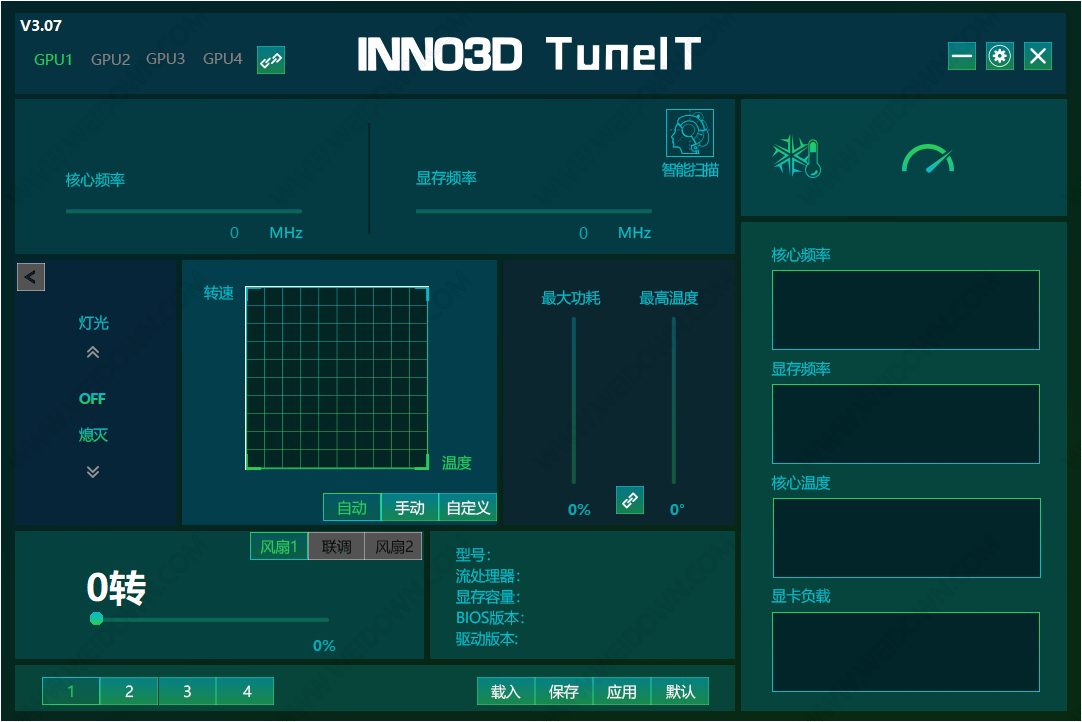Close the TuneIT window
This screenshot has width=1082, height=722.
coord(1037,56)
